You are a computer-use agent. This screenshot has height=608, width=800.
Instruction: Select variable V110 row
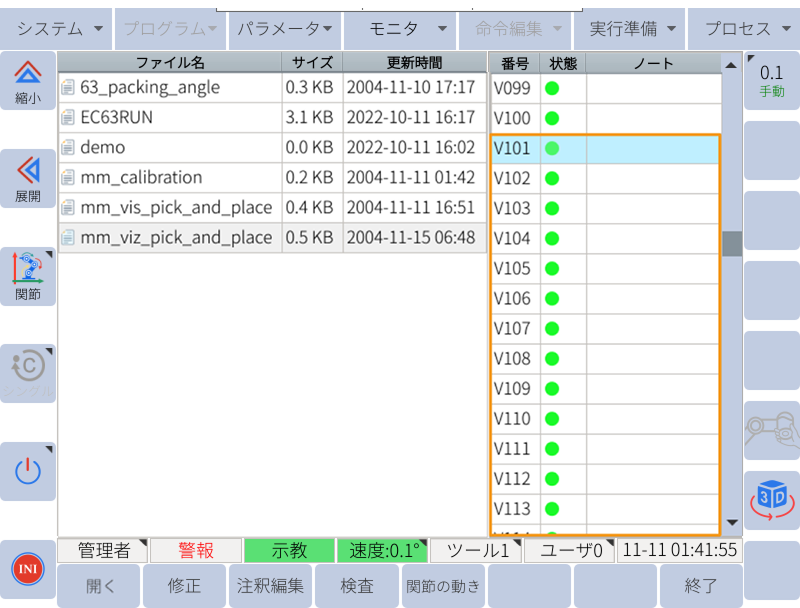point(605,419)
